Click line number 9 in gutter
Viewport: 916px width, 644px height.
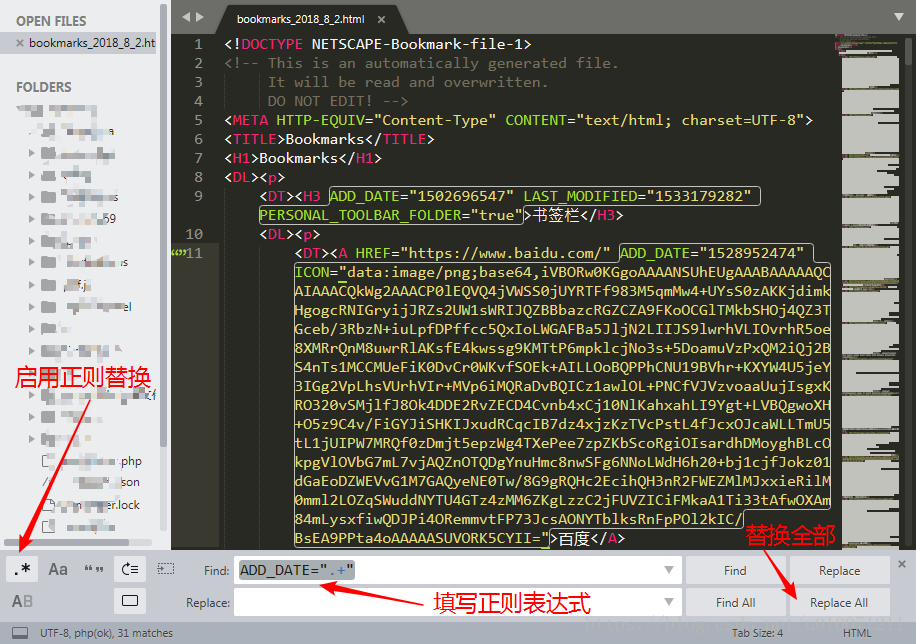[x=199, y=196]
